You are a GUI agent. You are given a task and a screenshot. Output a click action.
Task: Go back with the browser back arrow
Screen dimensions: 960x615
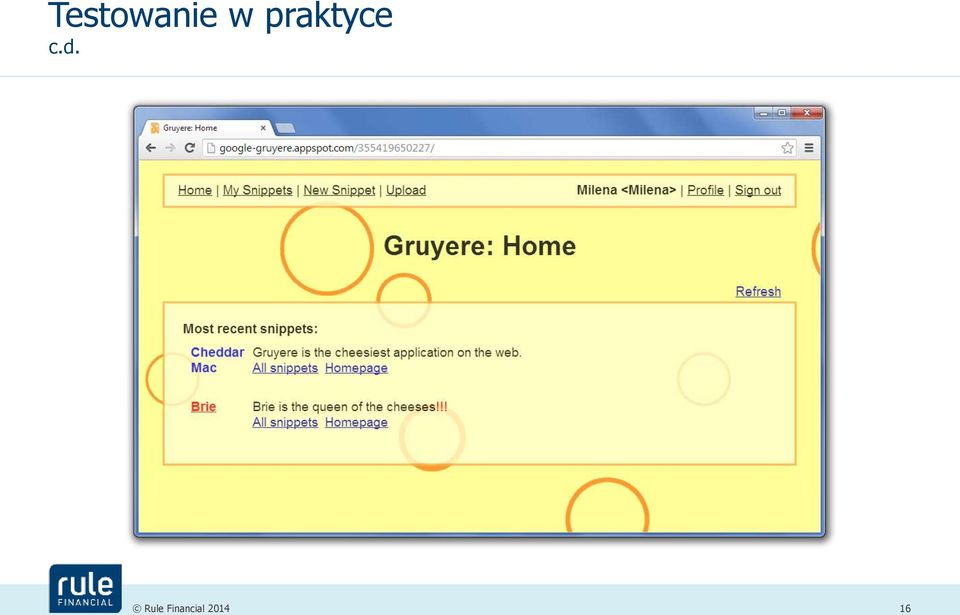[151, 148]
